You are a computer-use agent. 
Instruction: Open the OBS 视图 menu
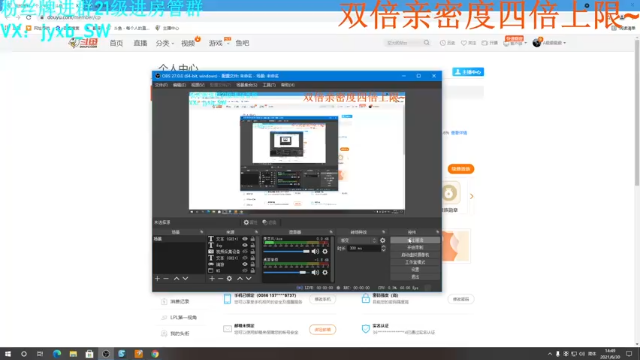[198, 85]
